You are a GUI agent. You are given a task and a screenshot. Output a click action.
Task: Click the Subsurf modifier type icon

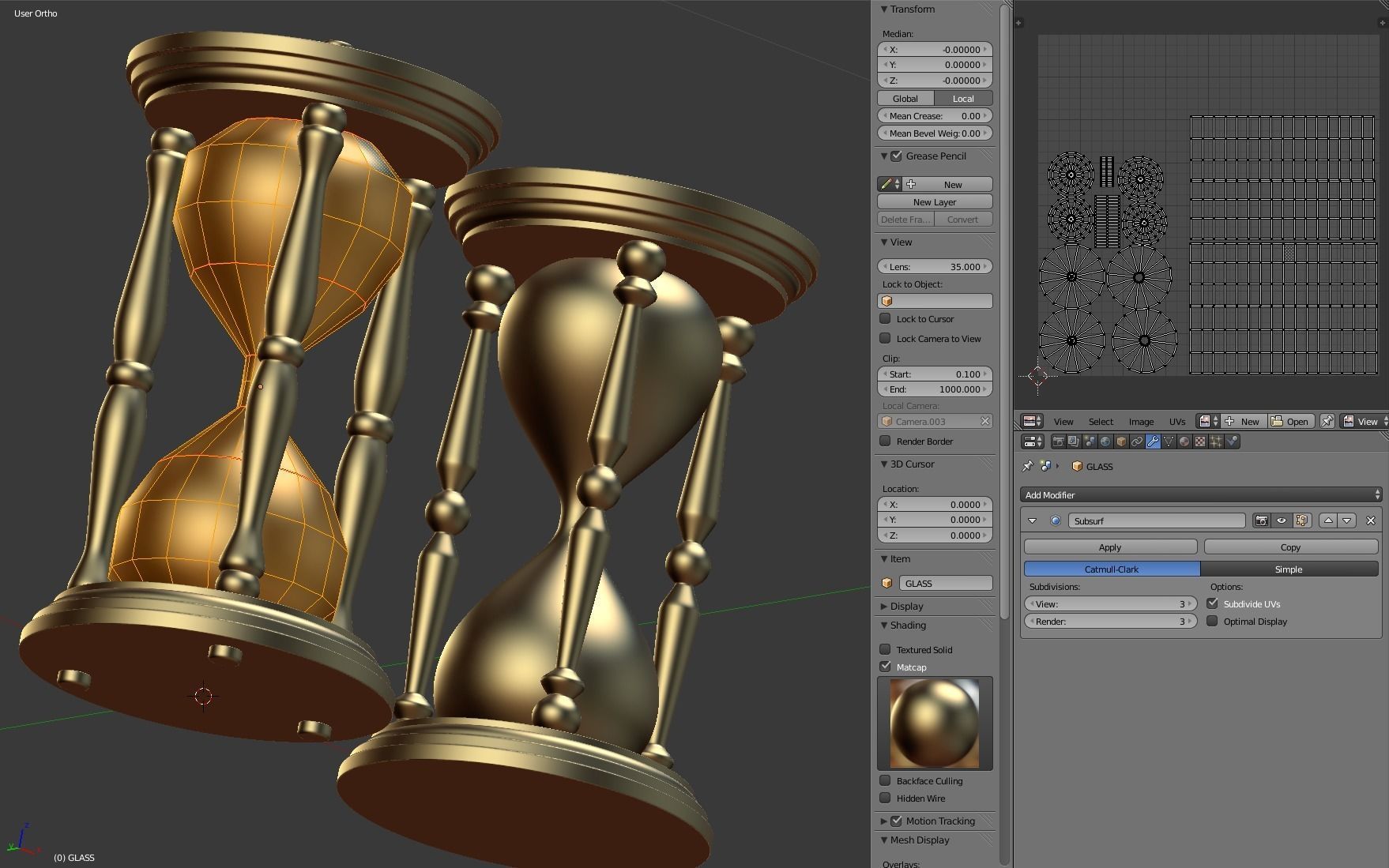click(1056, 520)
